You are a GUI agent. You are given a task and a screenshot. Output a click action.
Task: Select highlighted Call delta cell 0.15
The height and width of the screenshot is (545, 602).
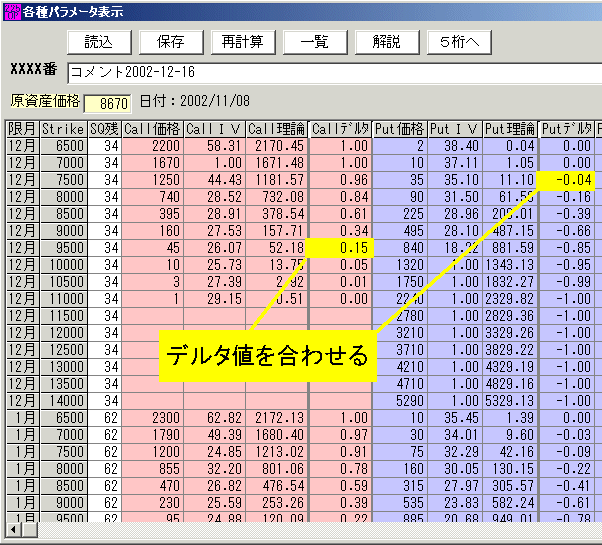339,248
